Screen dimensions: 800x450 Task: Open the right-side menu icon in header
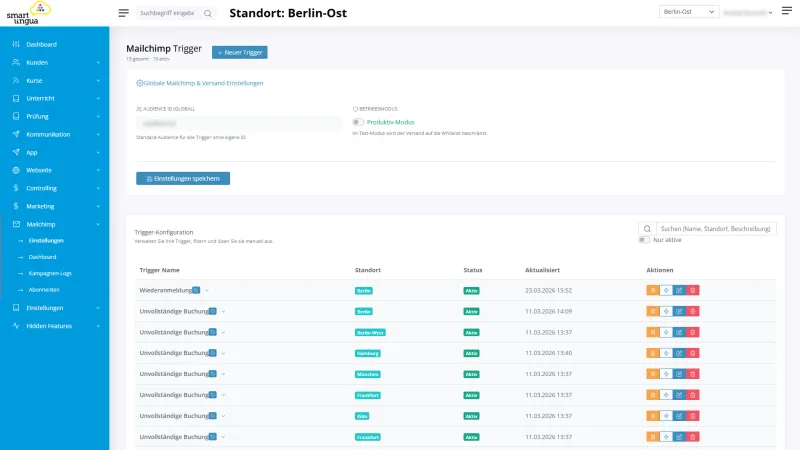pyautogui.click(x=787, y=11)
